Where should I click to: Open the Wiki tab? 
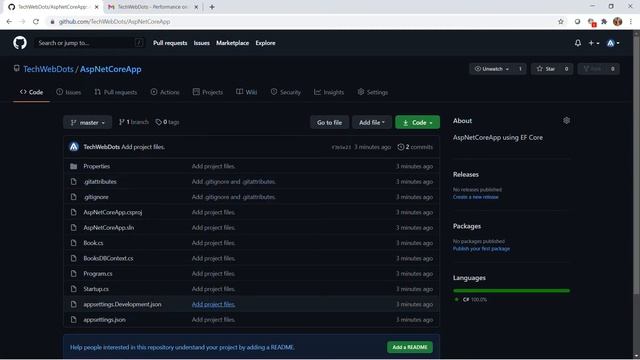coord(247,92)
